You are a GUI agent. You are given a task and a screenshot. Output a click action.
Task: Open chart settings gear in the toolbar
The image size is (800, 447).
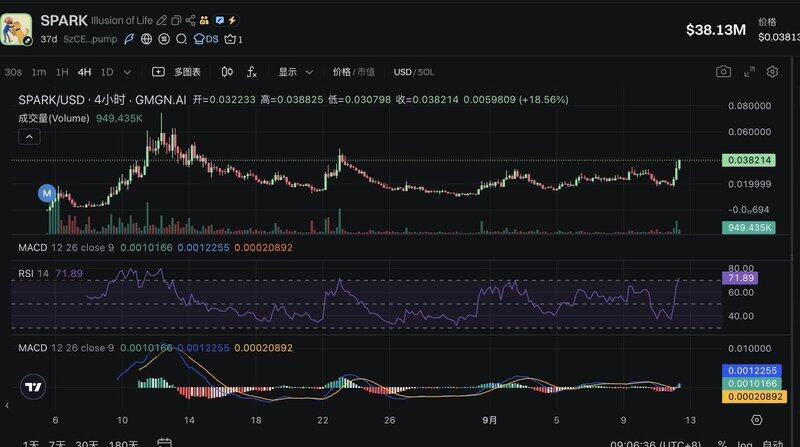pos(772,72)
